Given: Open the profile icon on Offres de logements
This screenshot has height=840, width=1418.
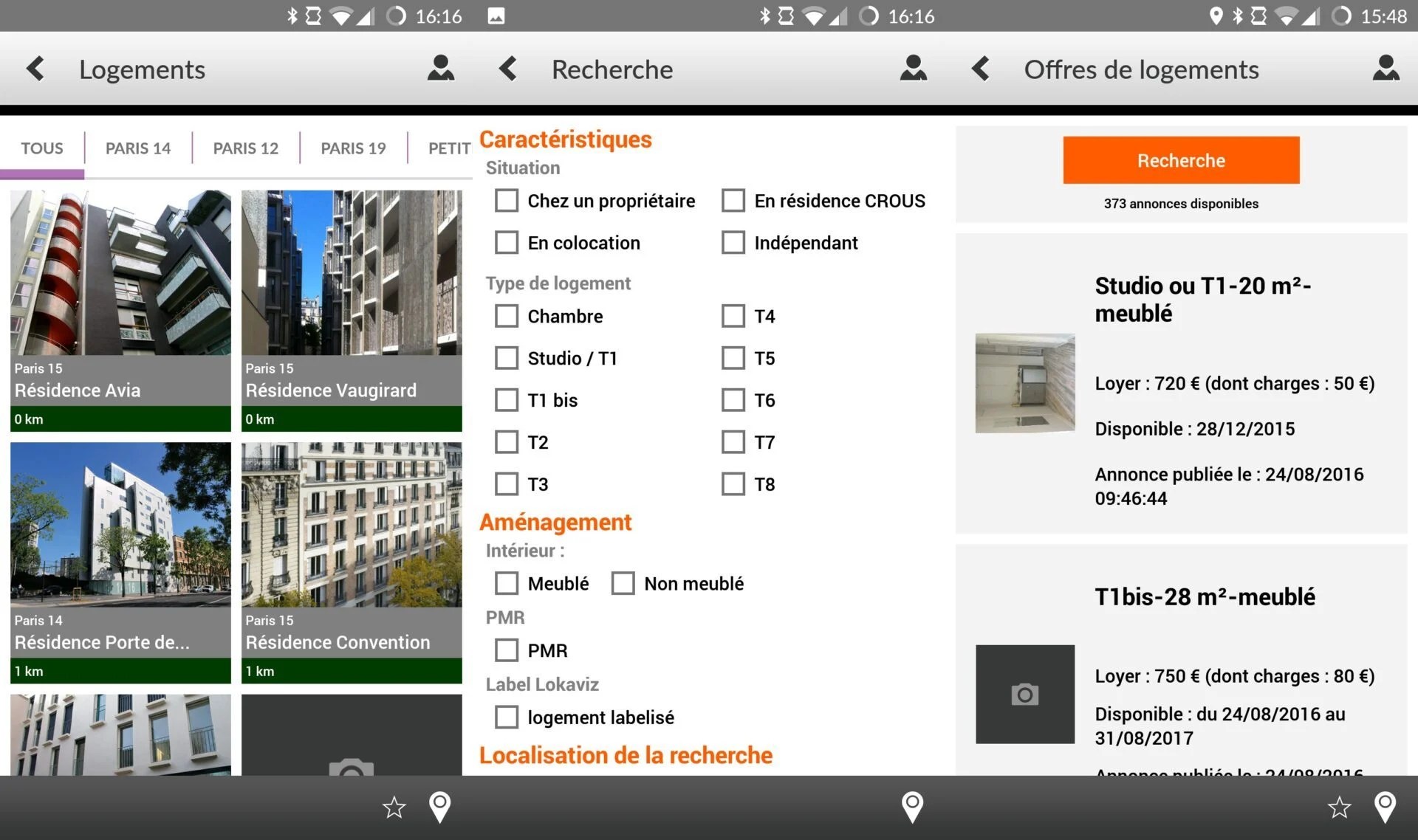Looking at the screenshot, I should [1386, 68].
